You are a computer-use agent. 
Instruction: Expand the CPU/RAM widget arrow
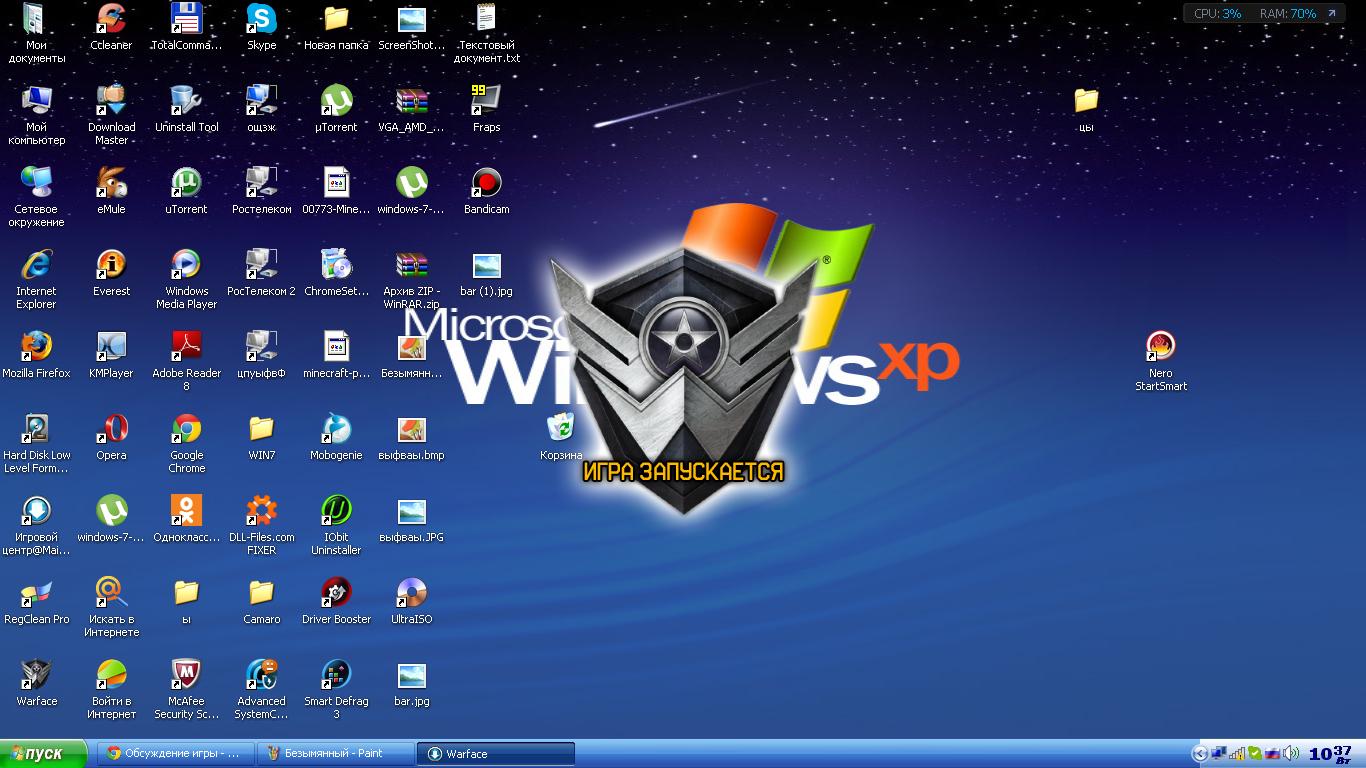(x=1332, y=14)
